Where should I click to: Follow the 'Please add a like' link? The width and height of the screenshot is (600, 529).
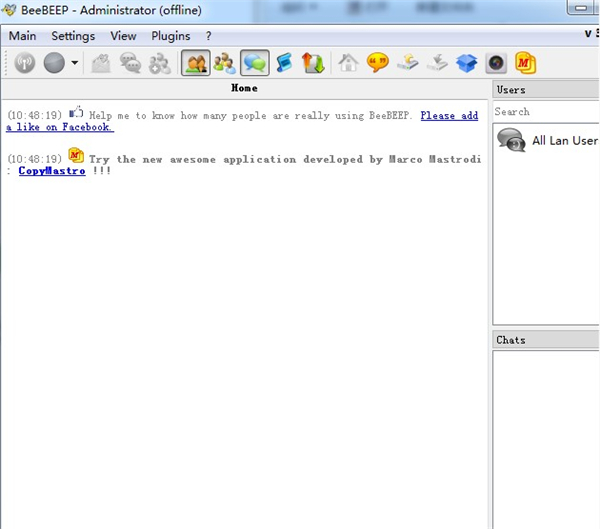point(449,116)
